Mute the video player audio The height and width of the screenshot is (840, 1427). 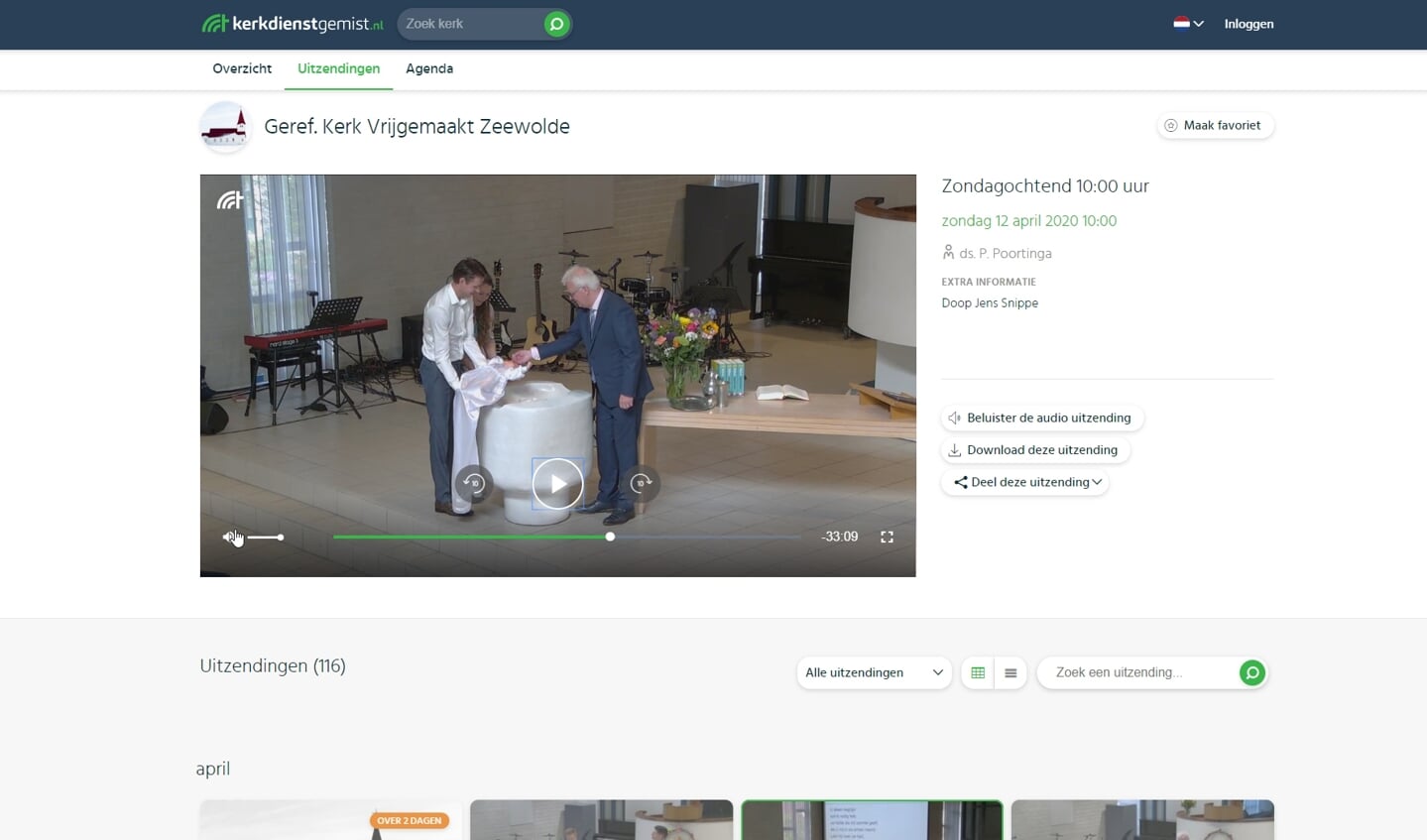[230, 538]
